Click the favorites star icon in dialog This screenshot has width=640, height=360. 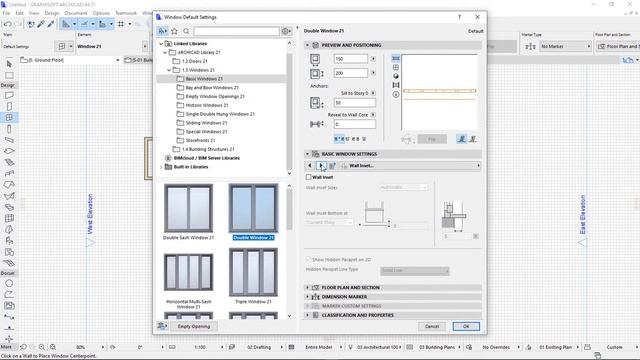174,31
